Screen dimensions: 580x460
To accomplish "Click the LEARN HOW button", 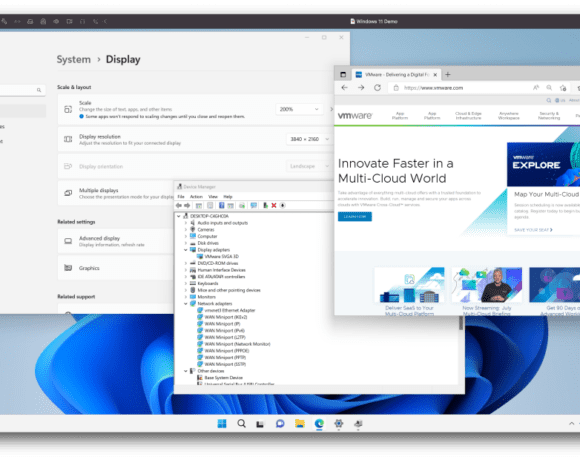I will [355, 217].
